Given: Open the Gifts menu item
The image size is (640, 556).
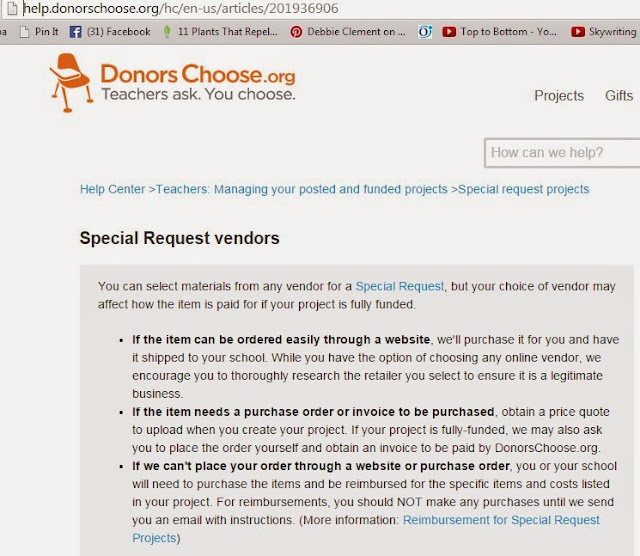Looking at the screenshot, I should pos(619,96).
